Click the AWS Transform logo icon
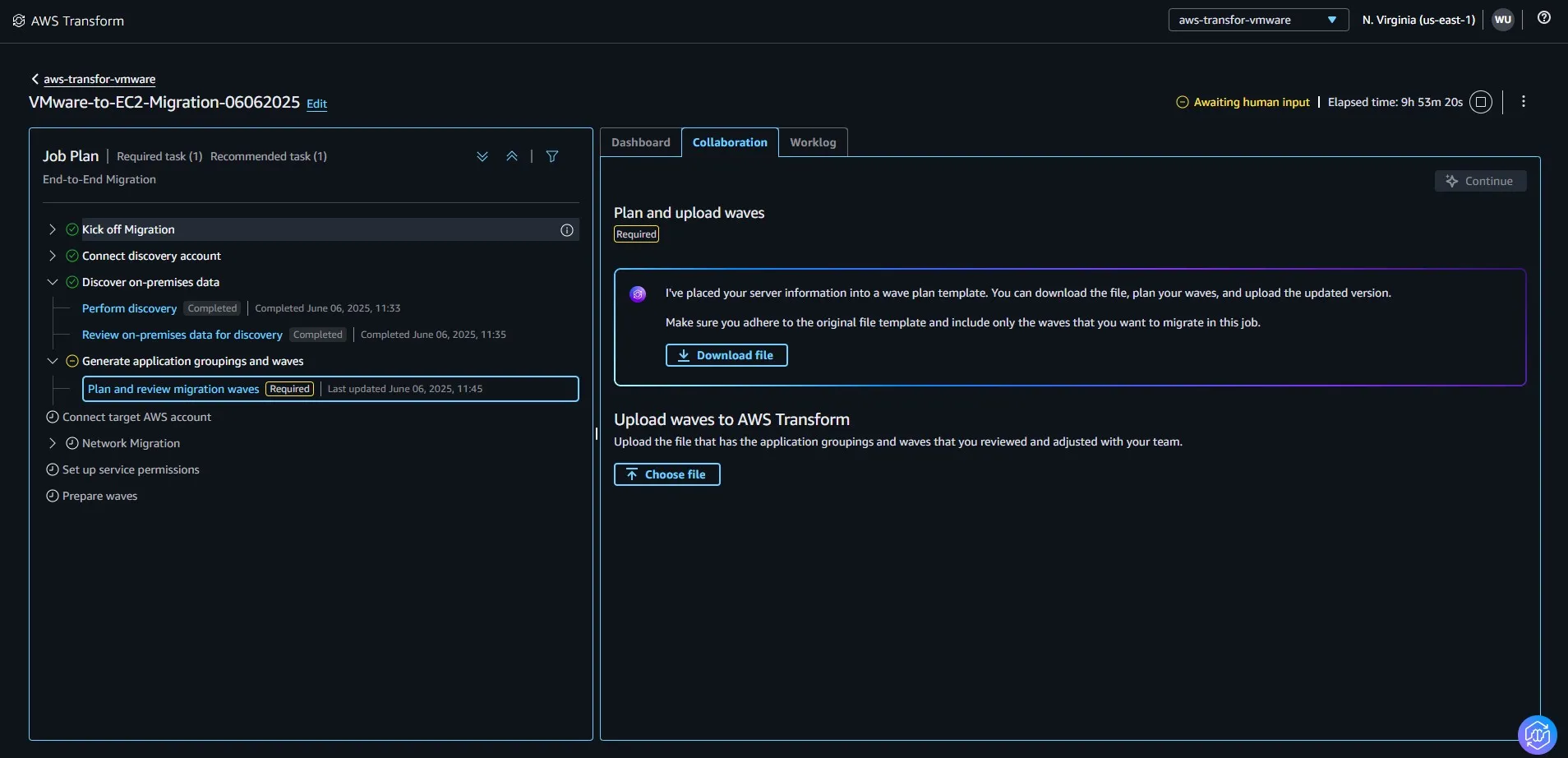1568x758 pixels. click(18, 21)
